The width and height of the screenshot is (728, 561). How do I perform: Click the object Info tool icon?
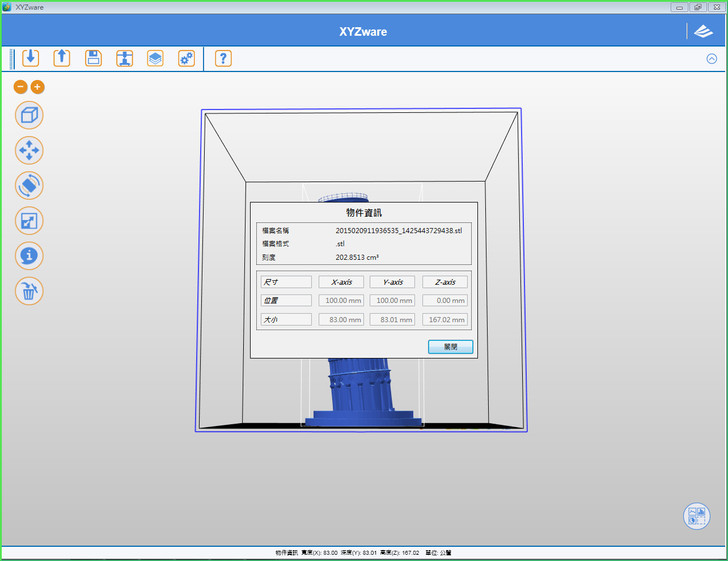pos(29,255)
